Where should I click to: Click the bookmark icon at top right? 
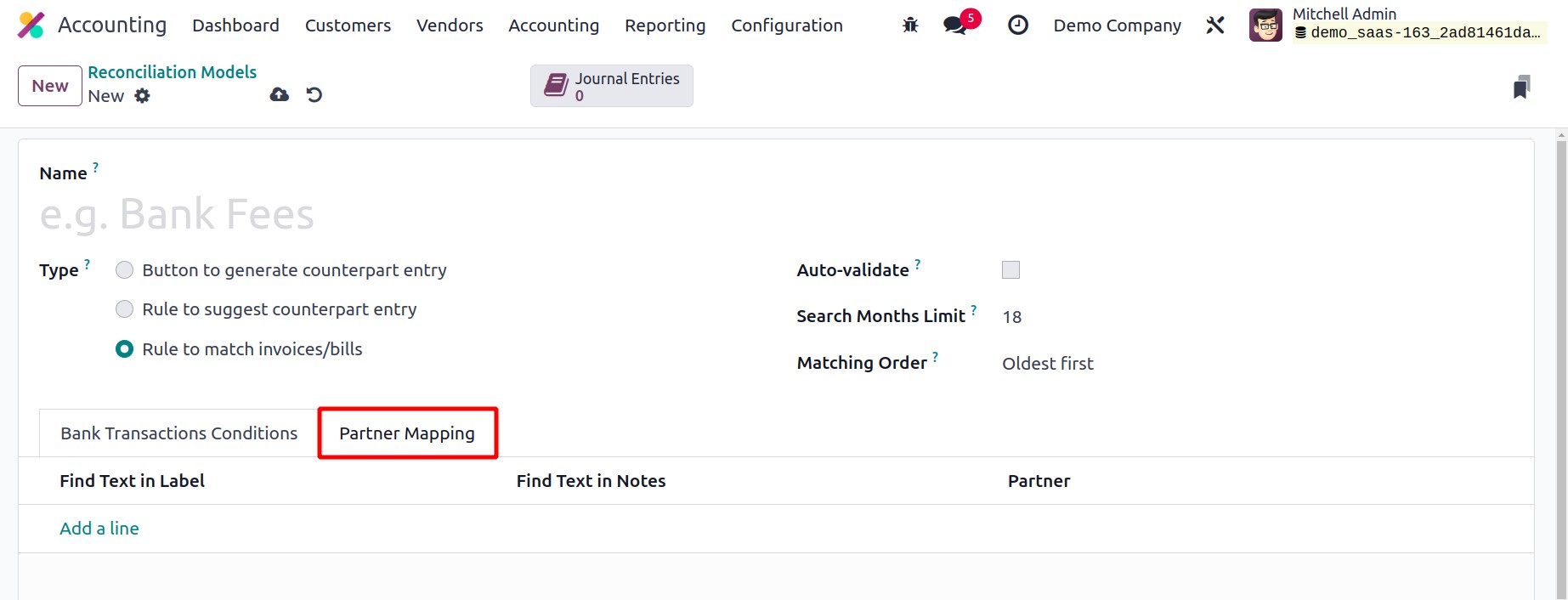[x=1521, y=87]
